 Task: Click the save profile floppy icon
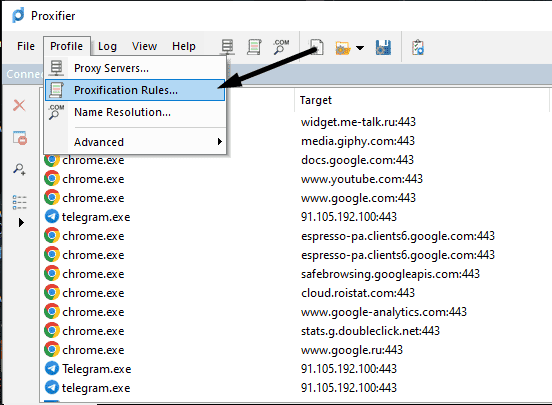pos(383,48)
